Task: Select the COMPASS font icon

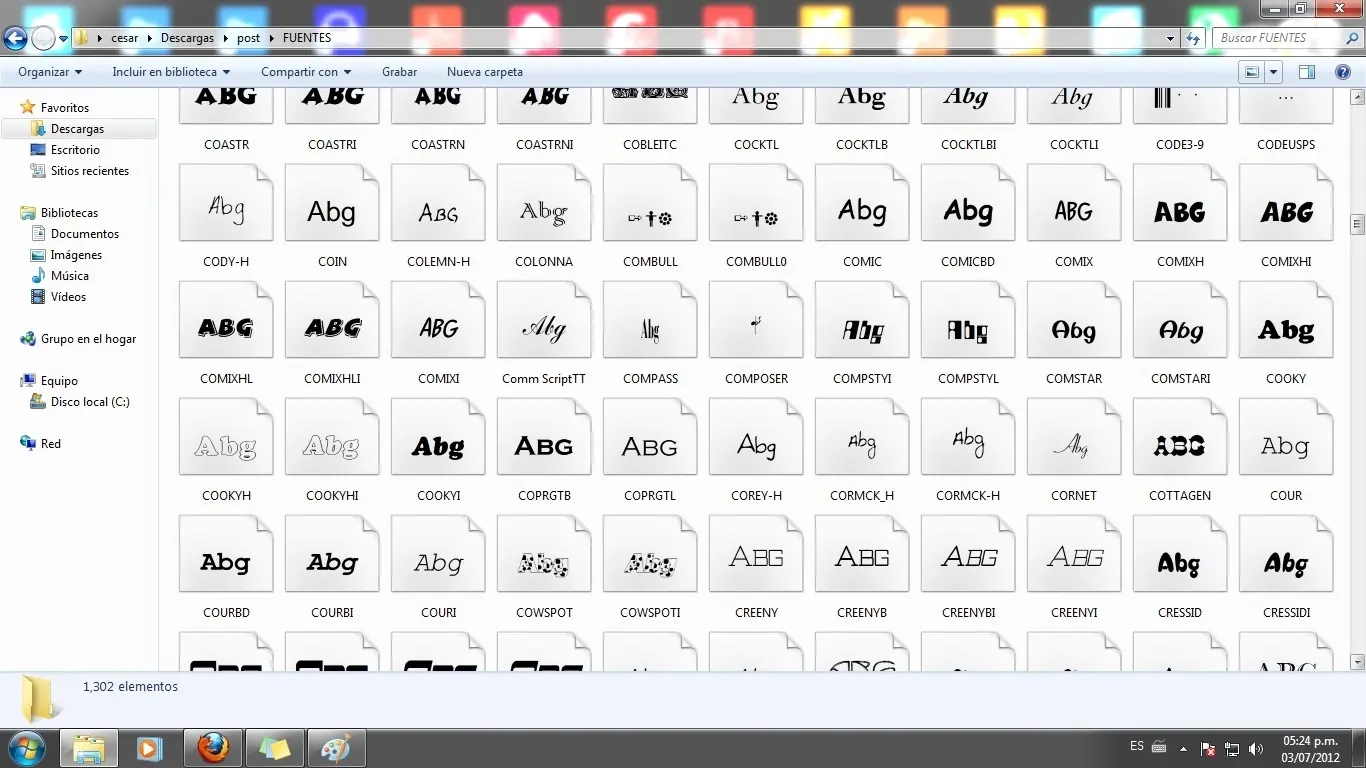Action: pyautogui.click(x=650, y=320)
